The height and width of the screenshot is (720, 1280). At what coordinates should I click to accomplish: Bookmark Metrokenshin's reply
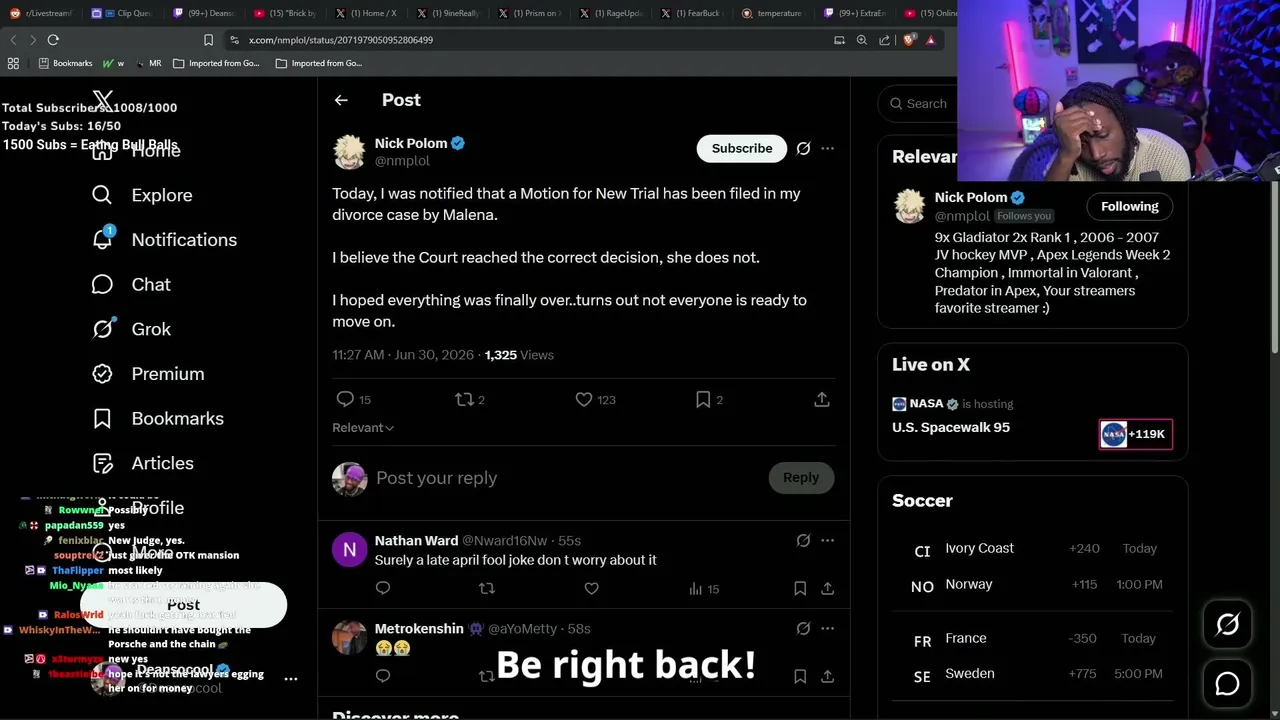800,676
